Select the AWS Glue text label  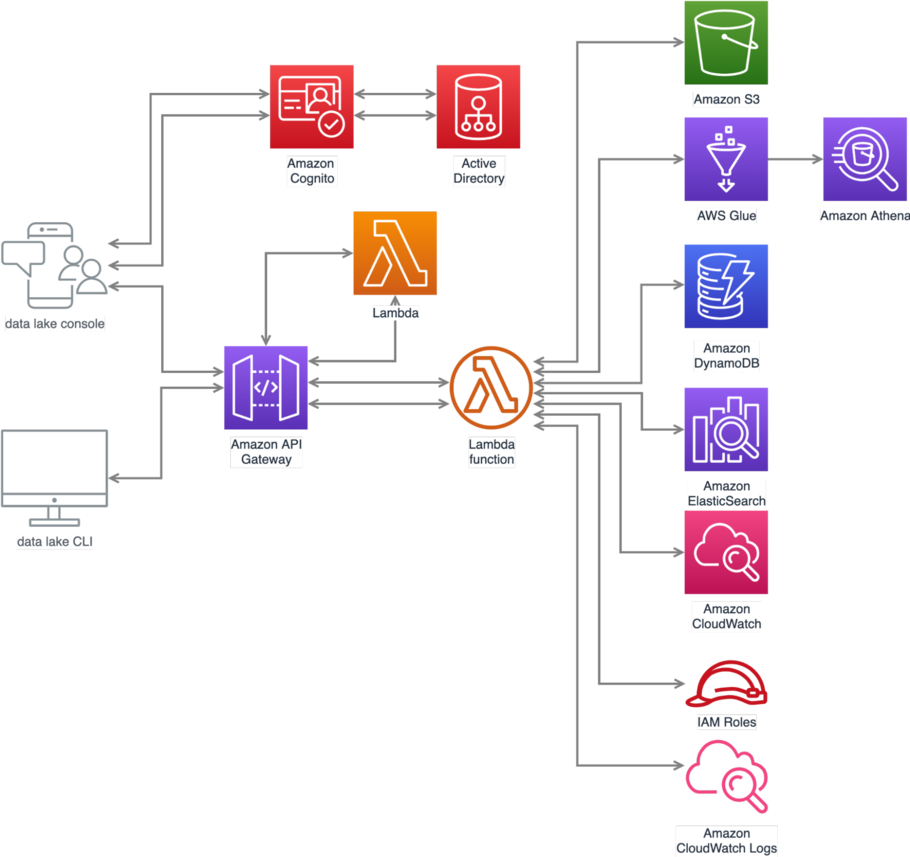[727, 215]
